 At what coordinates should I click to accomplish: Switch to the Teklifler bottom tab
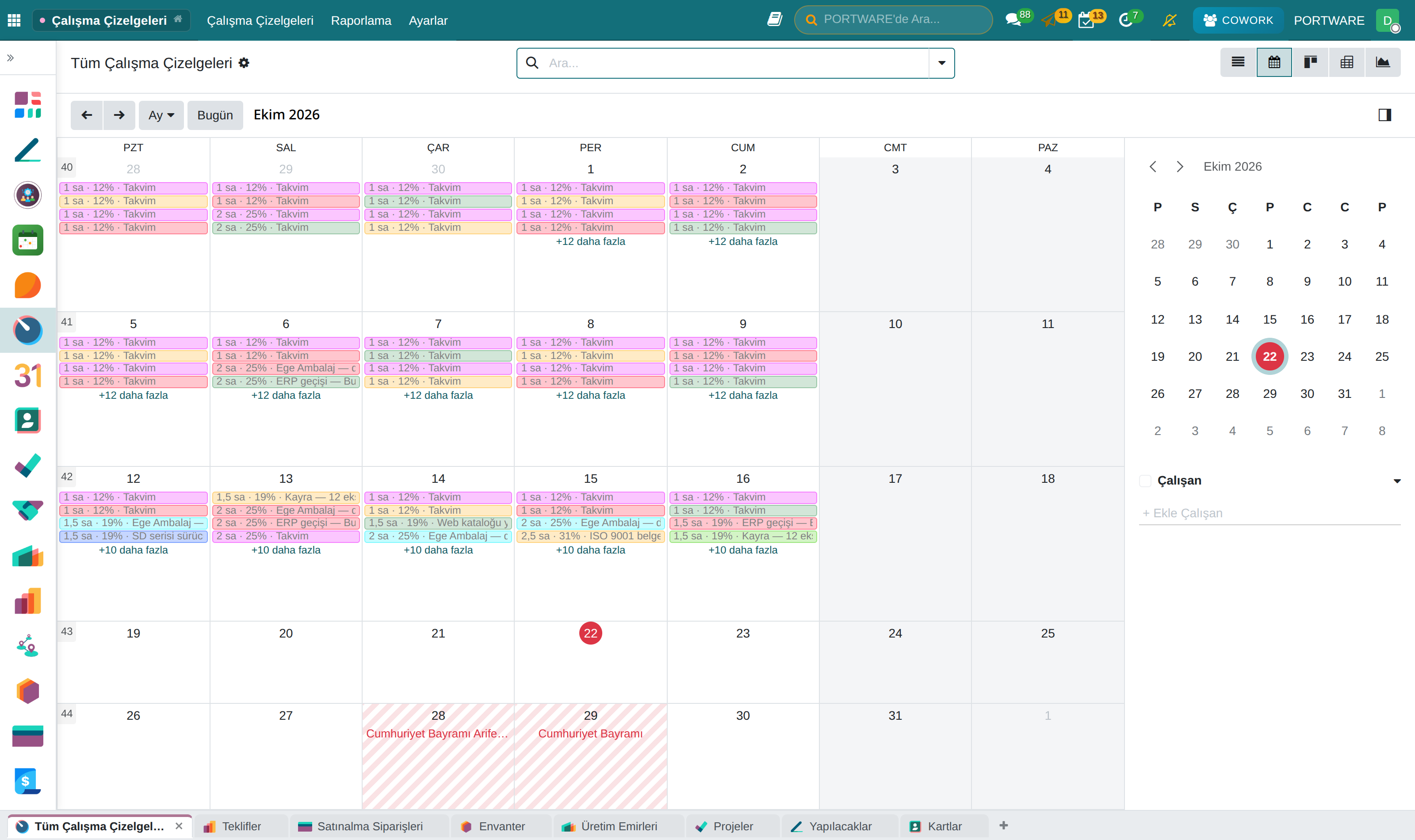(x=241, y=826)
